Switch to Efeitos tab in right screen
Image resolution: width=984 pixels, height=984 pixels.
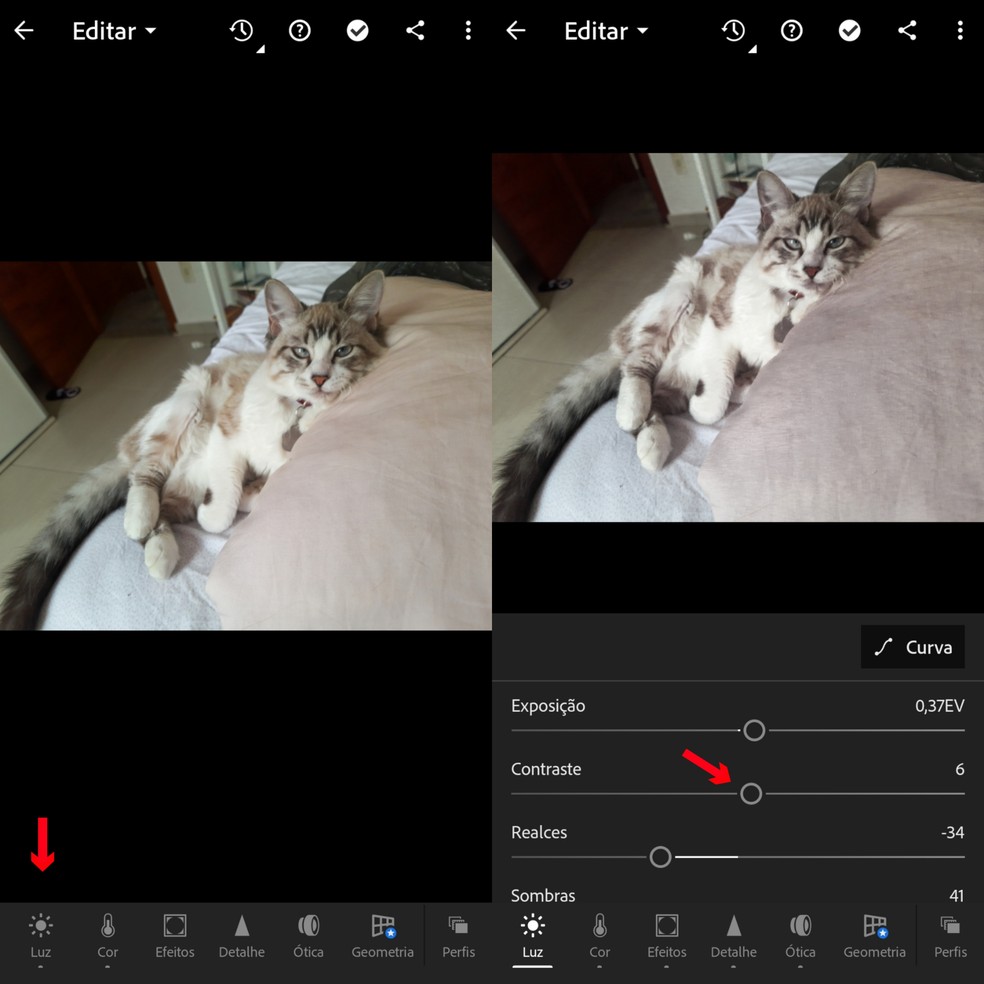point(667,936)
